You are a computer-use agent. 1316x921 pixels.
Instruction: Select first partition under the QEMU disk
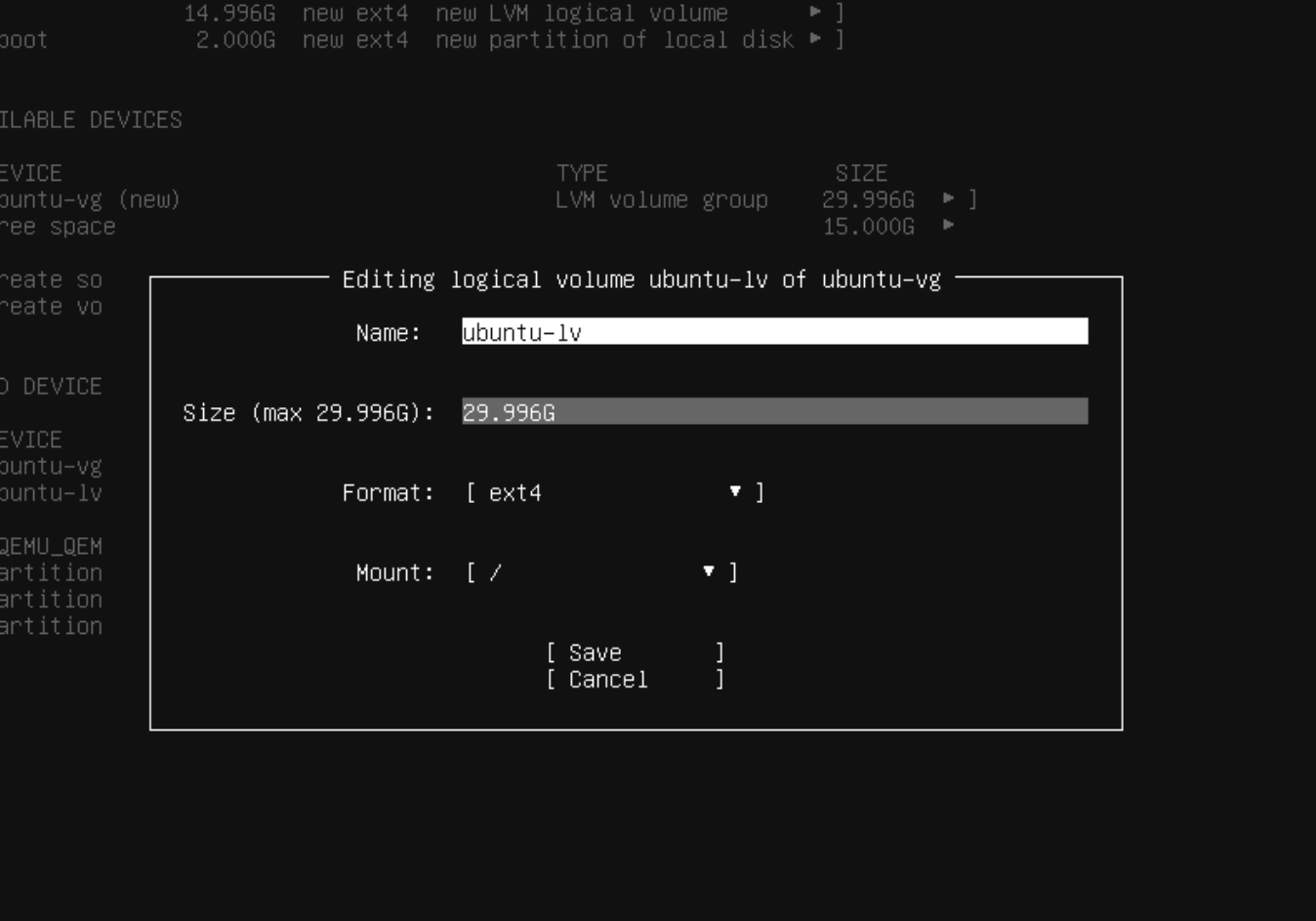pyautogui.click(x=51, y=572)
